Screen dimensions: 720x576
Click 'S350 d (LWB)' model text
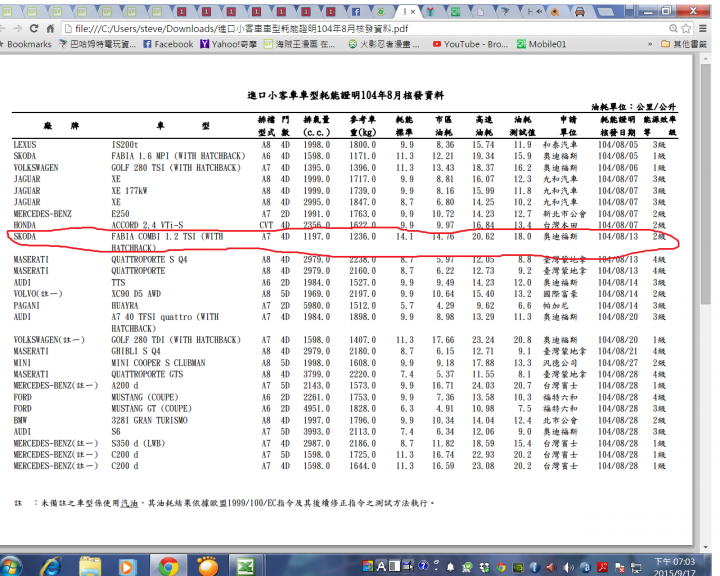point(138,444)
